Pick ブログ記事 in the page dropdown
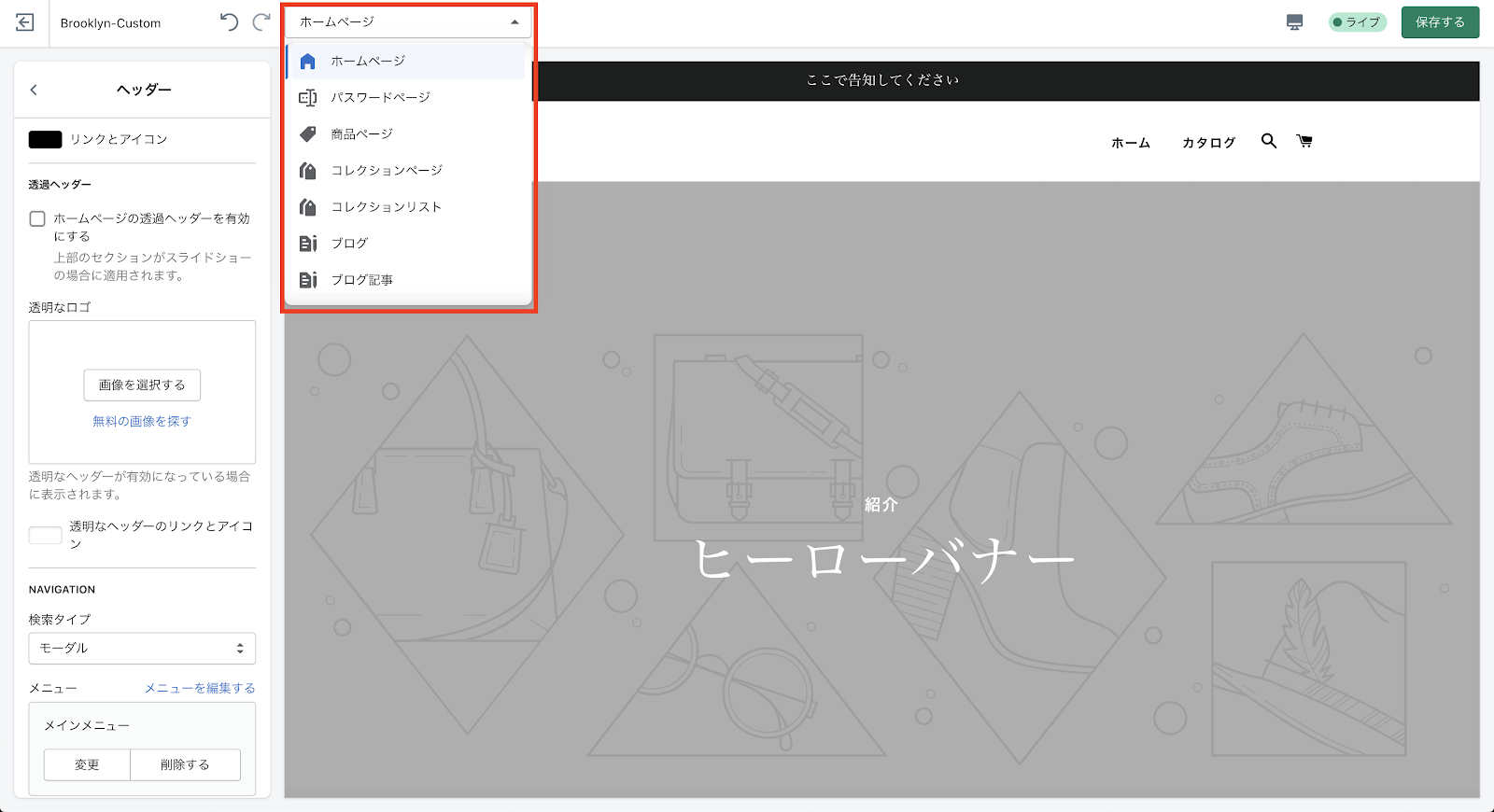Image resolution: width=1494 pixels, height=812 pixels. 361,279
